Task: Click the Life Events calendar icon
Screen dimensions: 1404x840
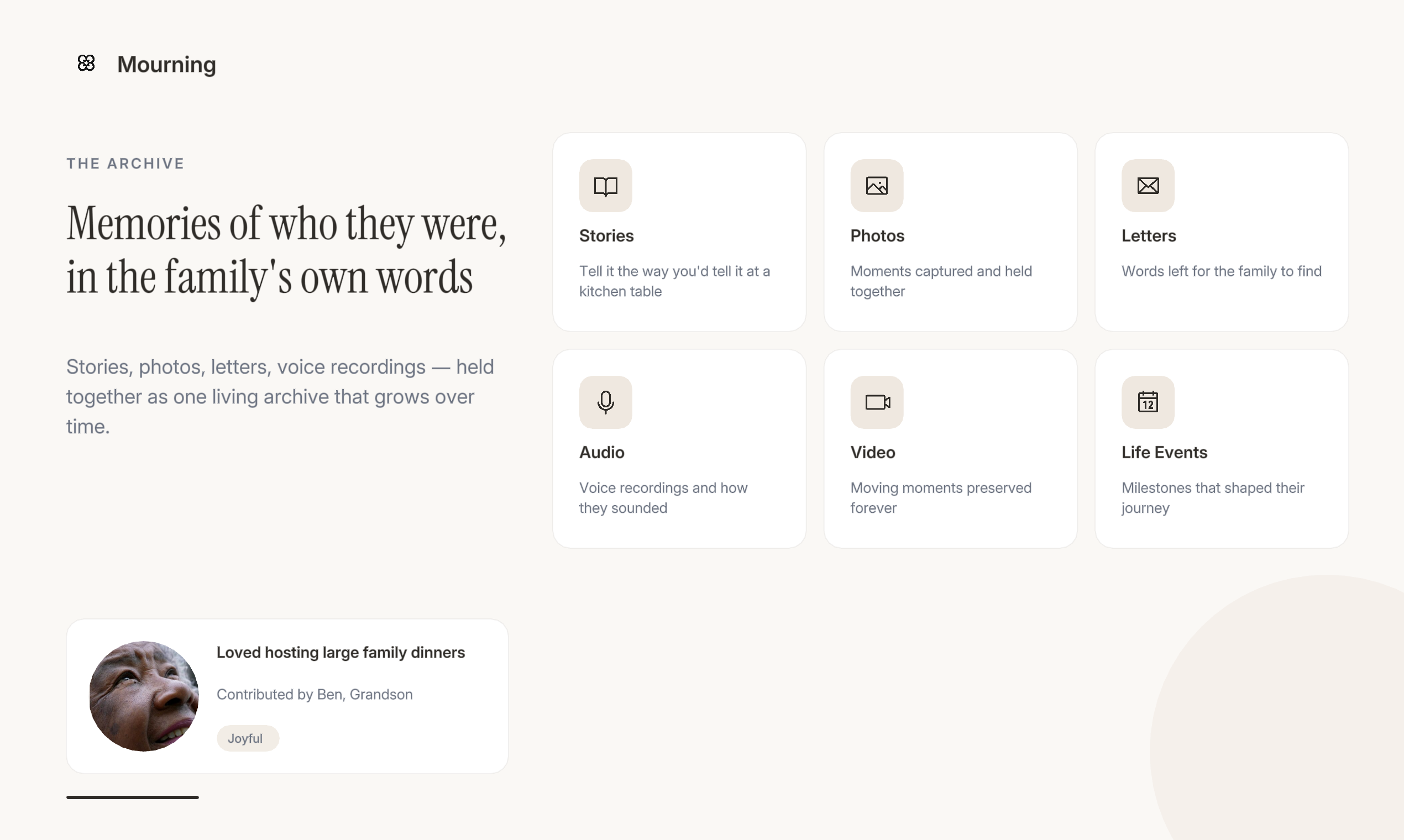Action: [x=1148, y=402]
